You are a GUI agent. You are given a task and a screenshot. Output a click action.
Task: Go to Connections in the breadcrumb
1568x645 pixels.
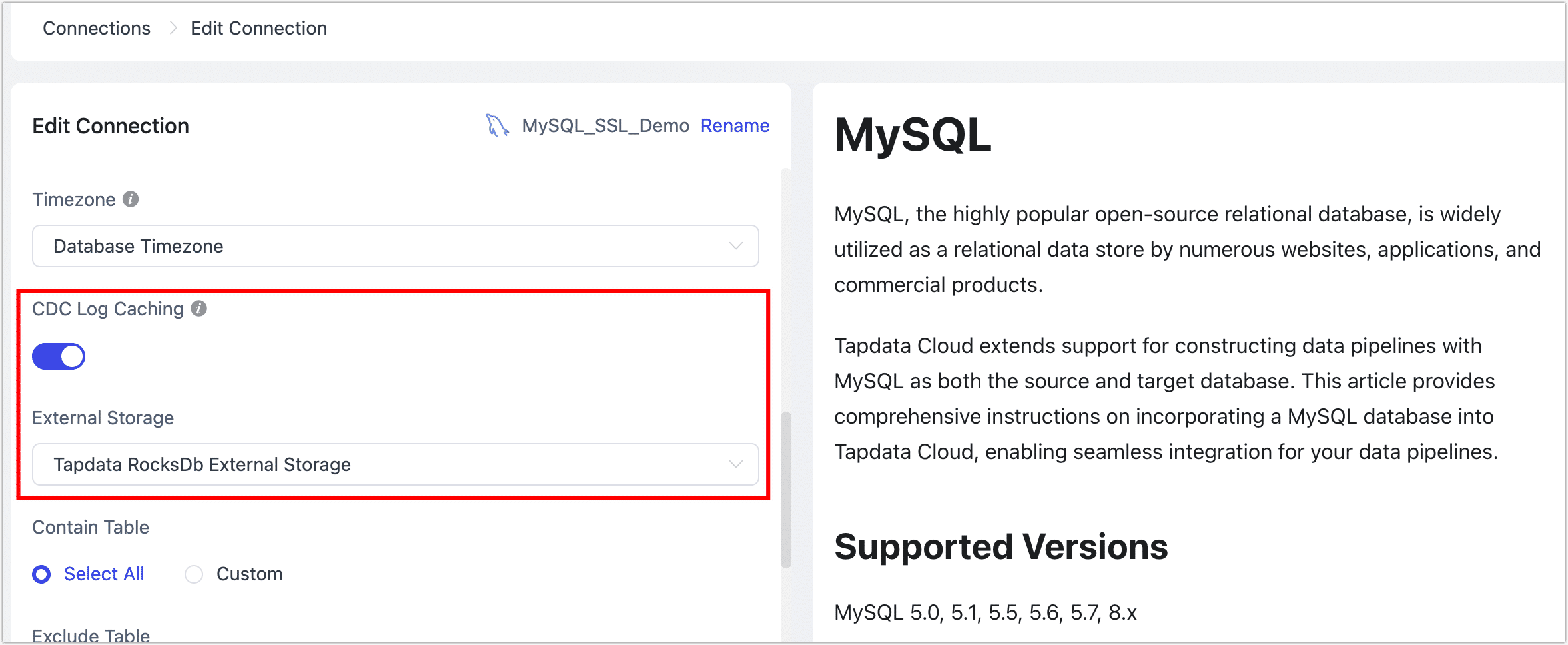[97, 28]
